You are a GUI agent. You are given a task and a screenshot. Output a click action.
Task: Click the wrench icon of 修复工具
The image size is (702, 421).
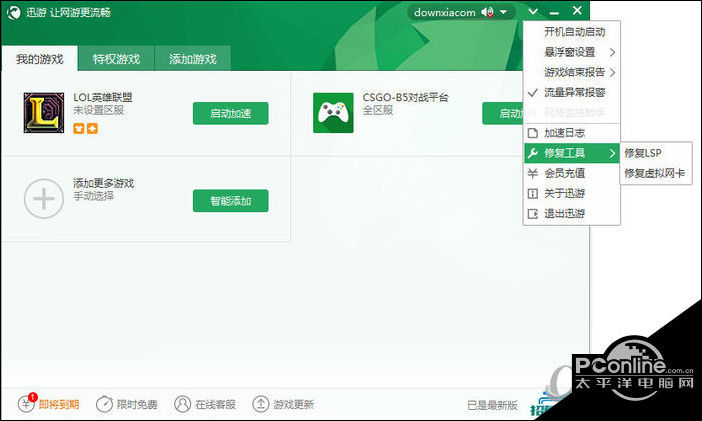click(x=533, y=153)
